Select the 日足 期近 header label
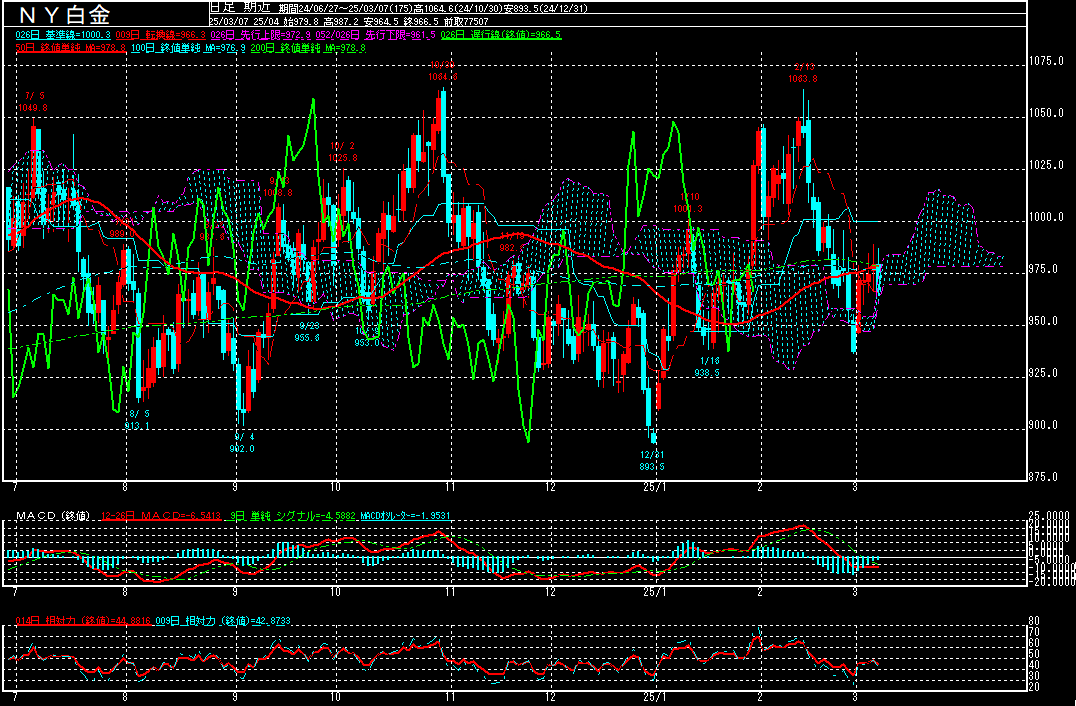 click(x=241, y=8)
